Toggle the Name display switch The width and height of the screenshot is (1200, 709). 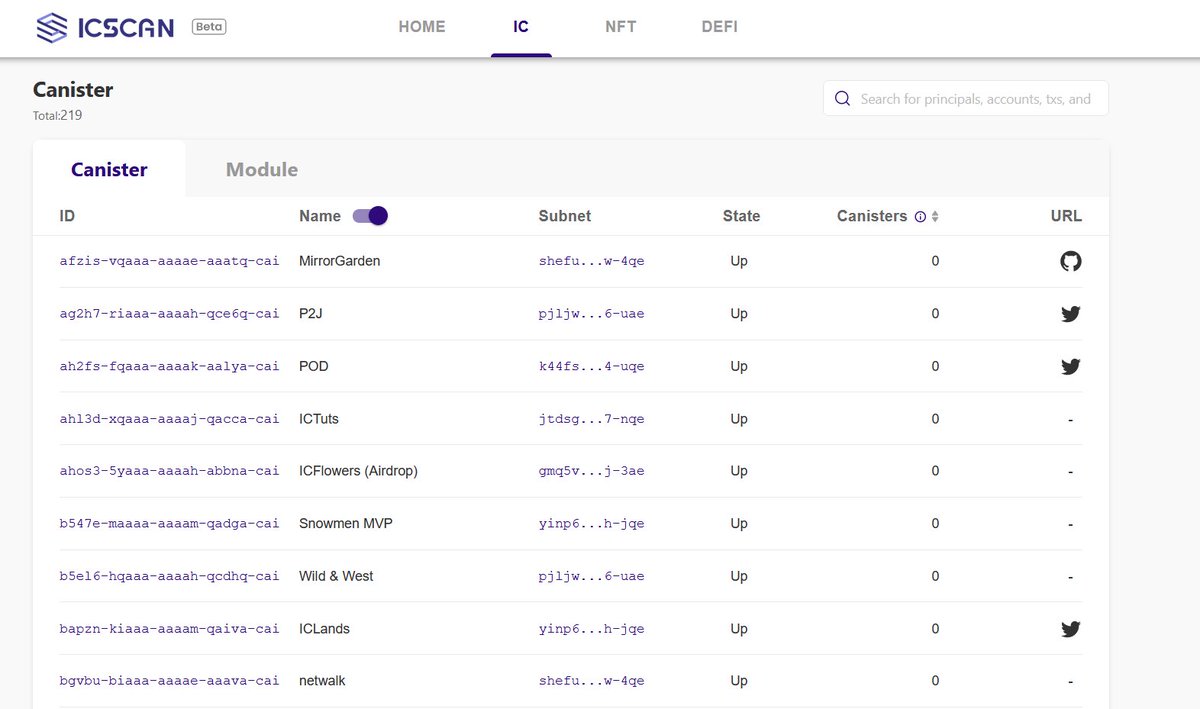click(370, 216)
